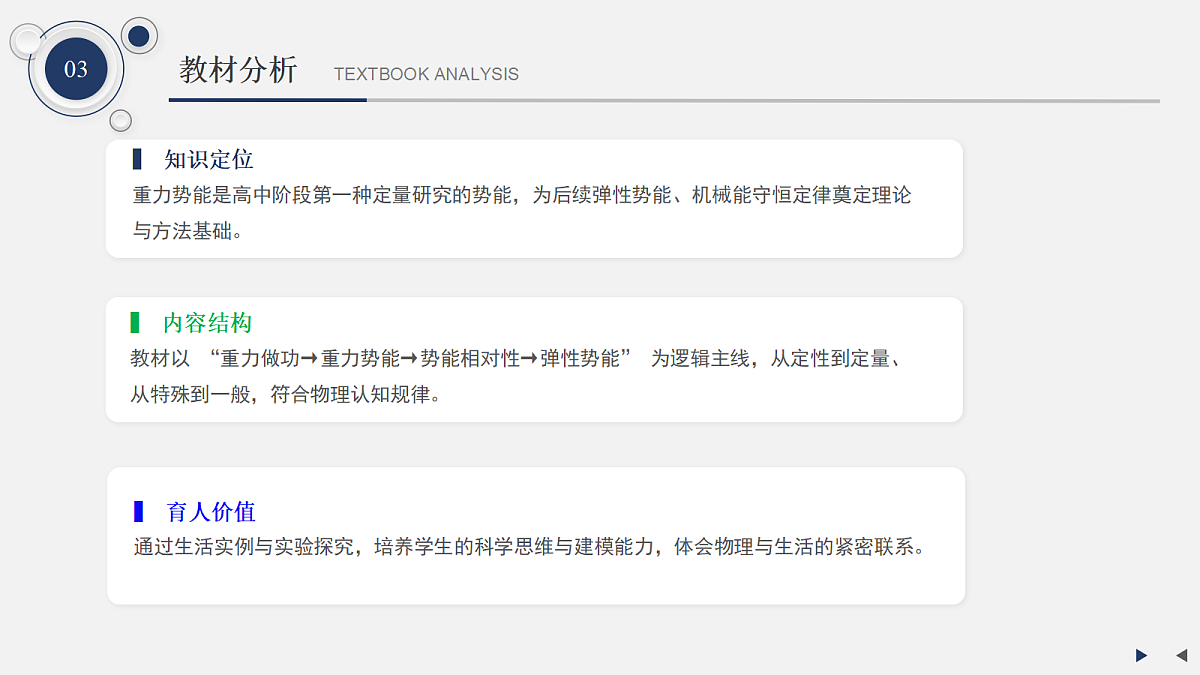Click the blue marker beside 育人价值
The height and width of the screenshot is (675, 1200).
pyautogui.click(x=139, y=511)
